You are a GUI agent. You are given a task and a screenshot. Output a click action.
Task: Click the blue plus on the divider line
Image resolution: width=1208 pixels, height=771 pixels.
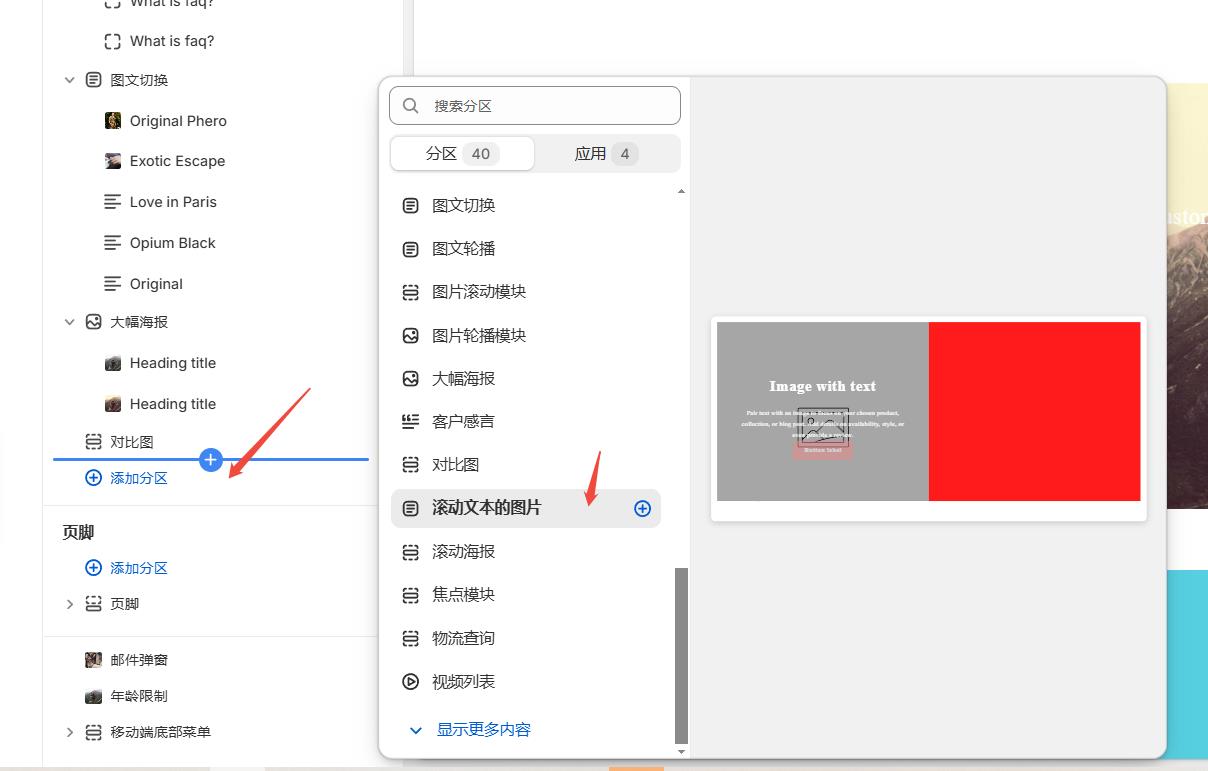(x=210, y=459)
